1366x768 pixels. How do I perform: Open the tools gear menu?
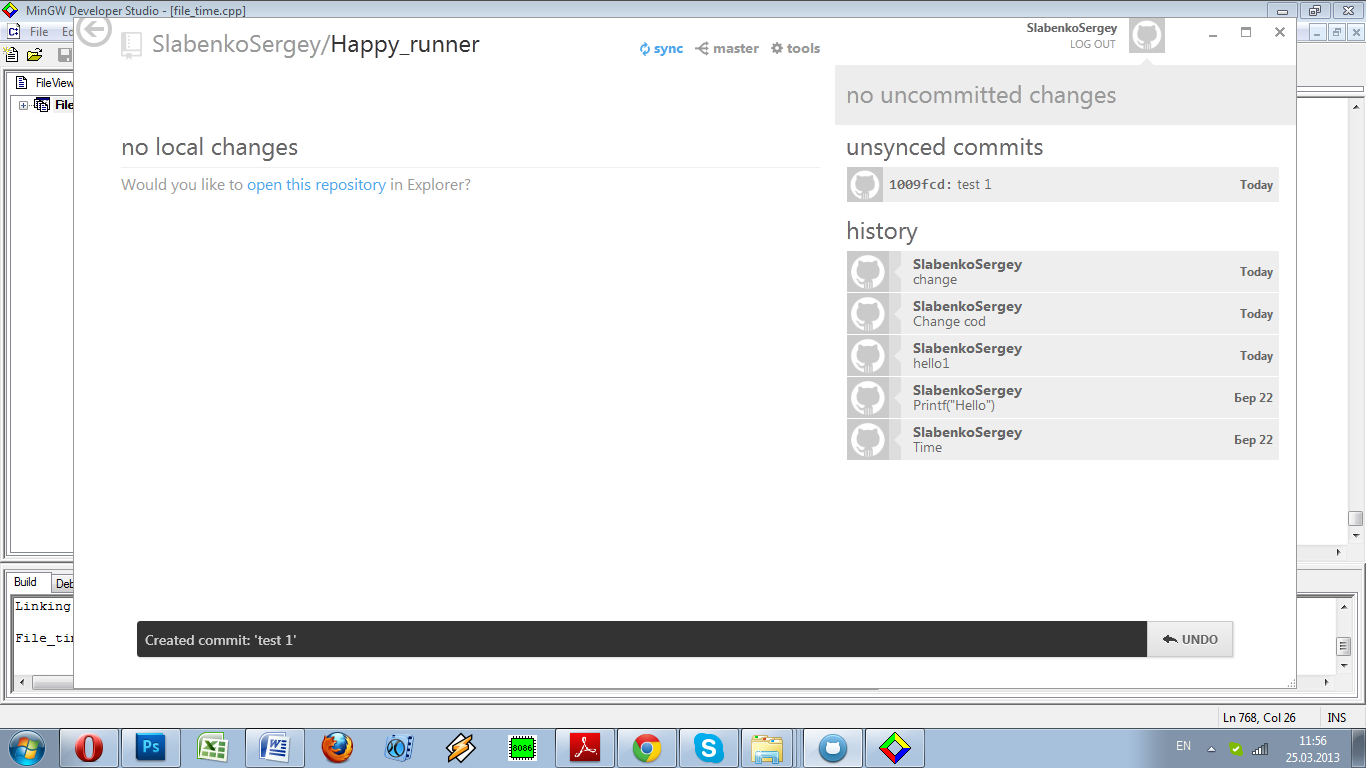click(795, 48)
